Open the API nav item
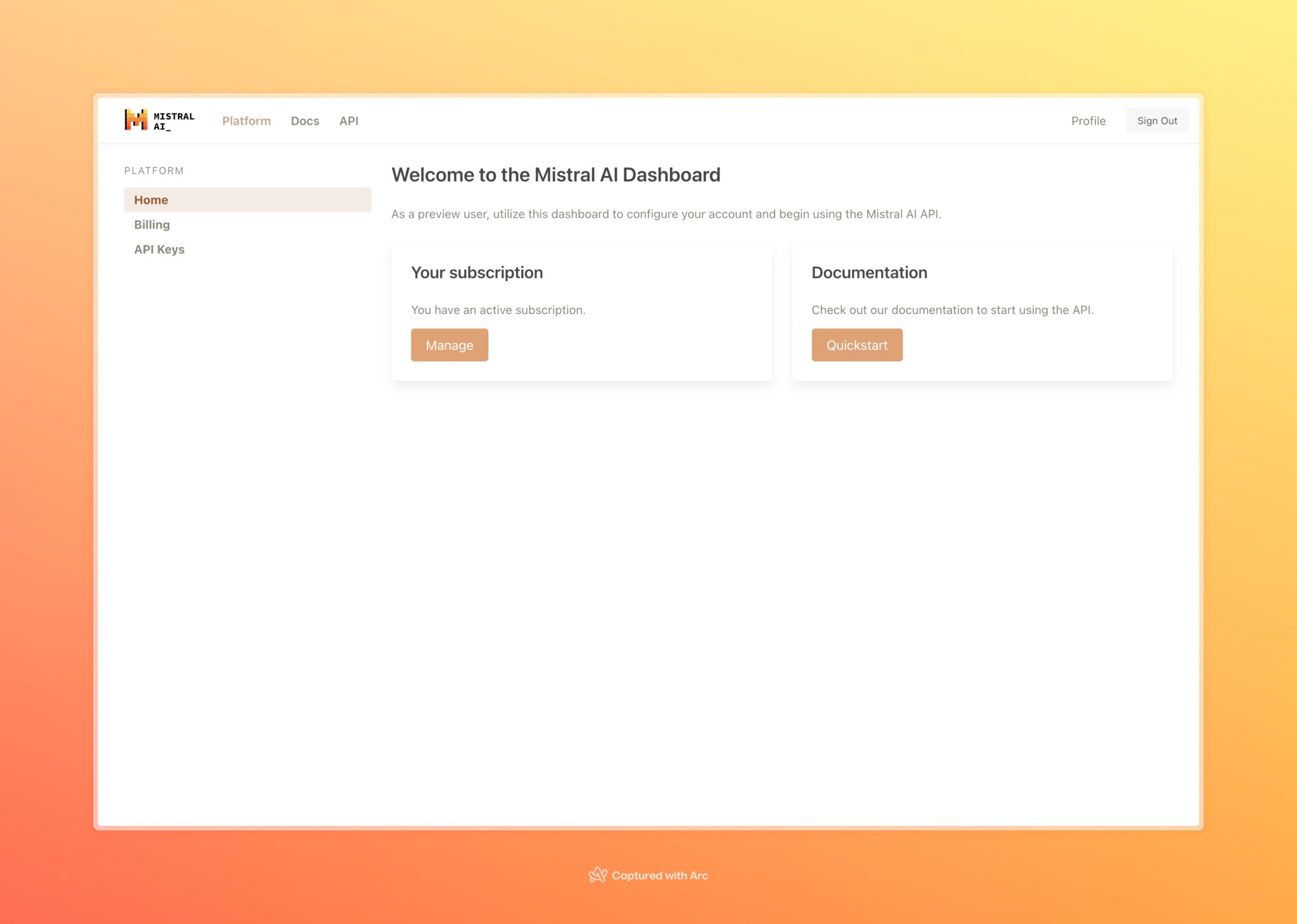The width and height of the screenshot is (1297, 924). tap(349, 121)
